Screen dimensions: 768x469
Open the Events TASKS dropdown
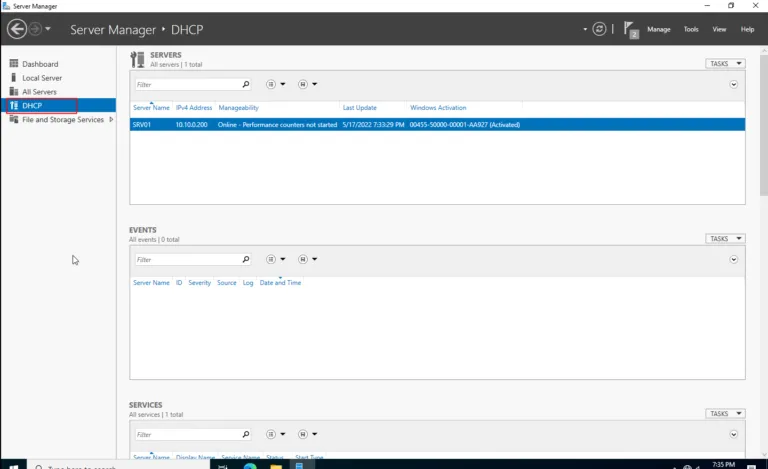725,238
